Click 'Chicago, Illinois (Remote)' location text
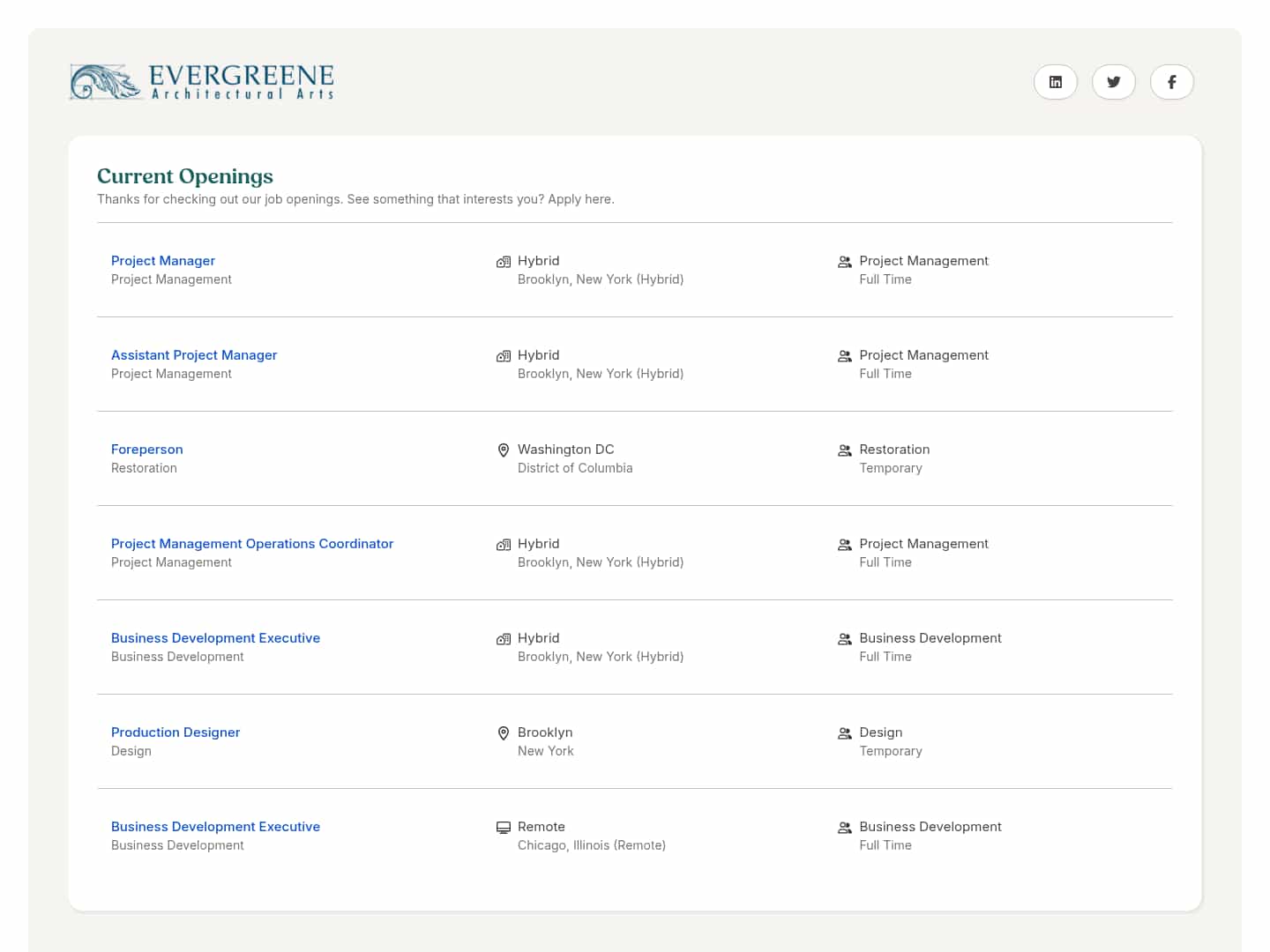Viewport: 1270px width, 952px height. pyautogui.click(x=592, y=845)
